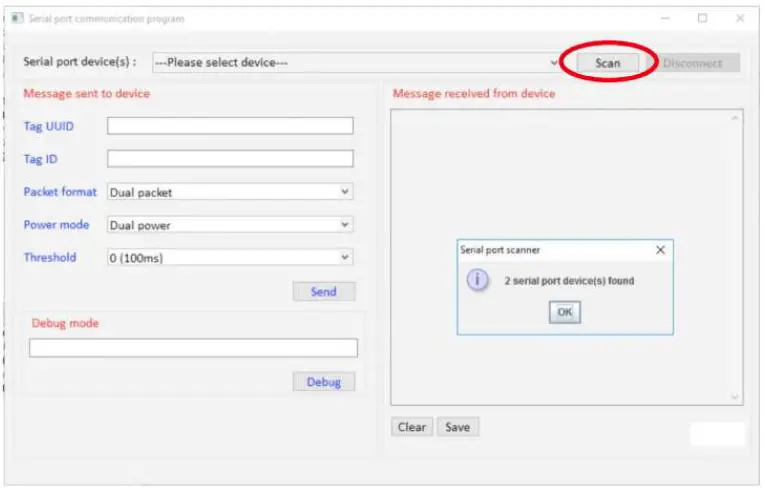Screen dimensions: 765x488
Task: Click the 'Message received from device' heading
Action: click(x=474, y=93)
